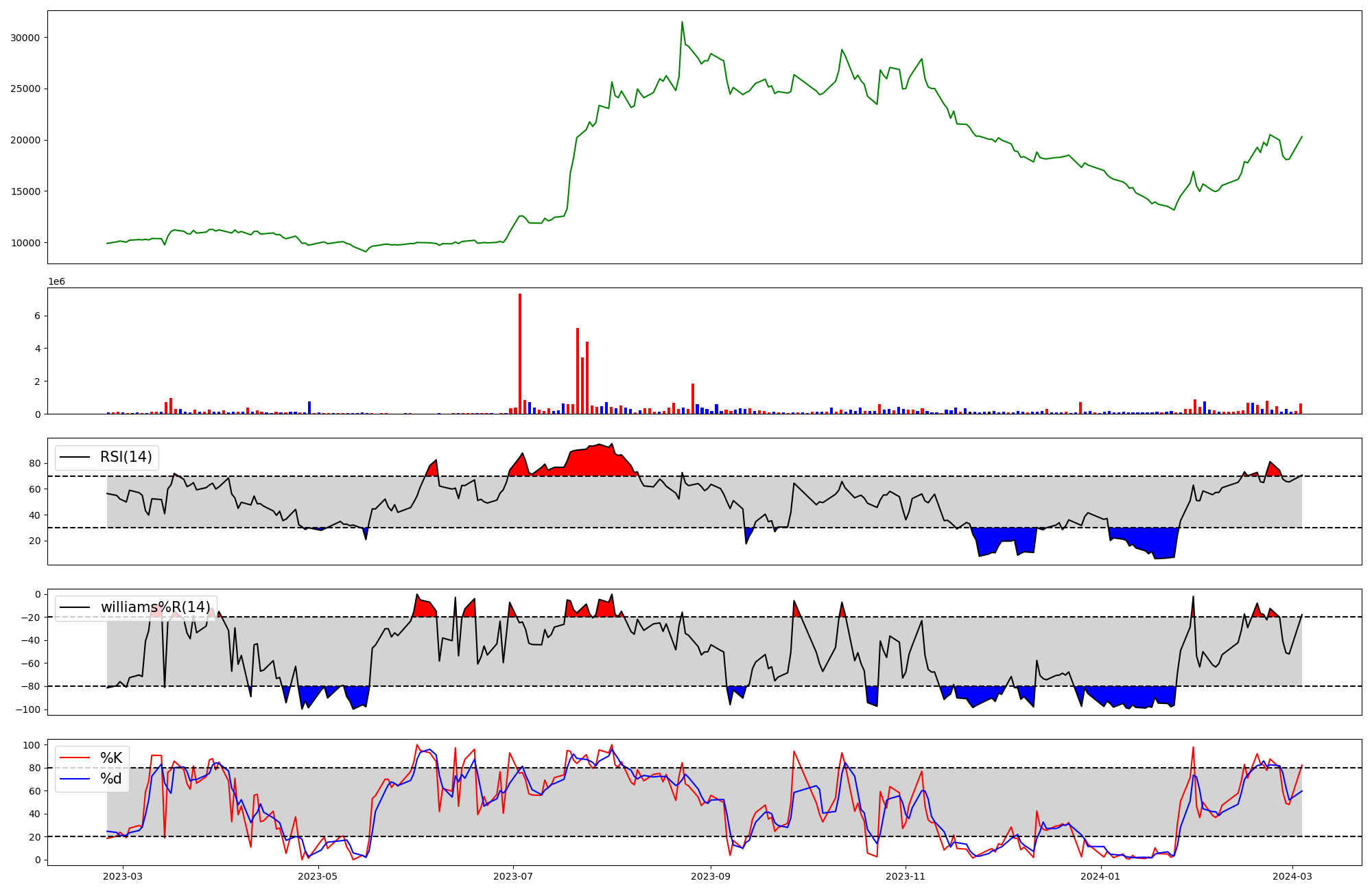Image resolution: width=1372 pixels, height=892 pixels.
Task: Click the %d legend entry text
Action: pyautogui.click(x=111, y=779)
